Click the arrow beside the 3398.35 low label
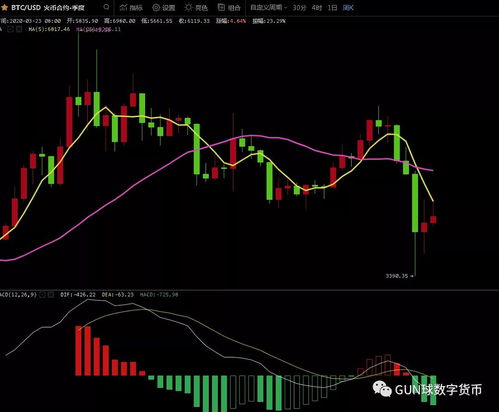499x412 pixels. tap(412, 276)
